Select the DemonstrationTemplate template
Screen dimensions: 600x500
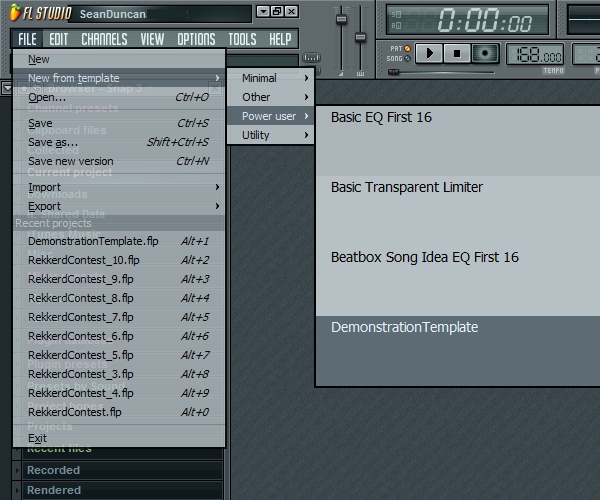pos(458,350)
